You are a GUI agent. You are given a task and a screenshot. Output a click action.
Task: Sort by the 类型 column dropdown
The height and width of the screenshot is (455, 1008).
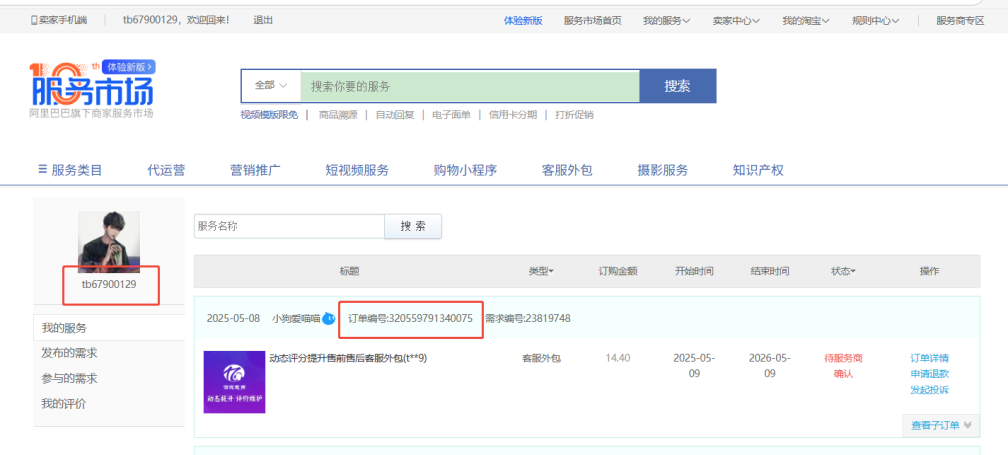[x=541, y=271]
